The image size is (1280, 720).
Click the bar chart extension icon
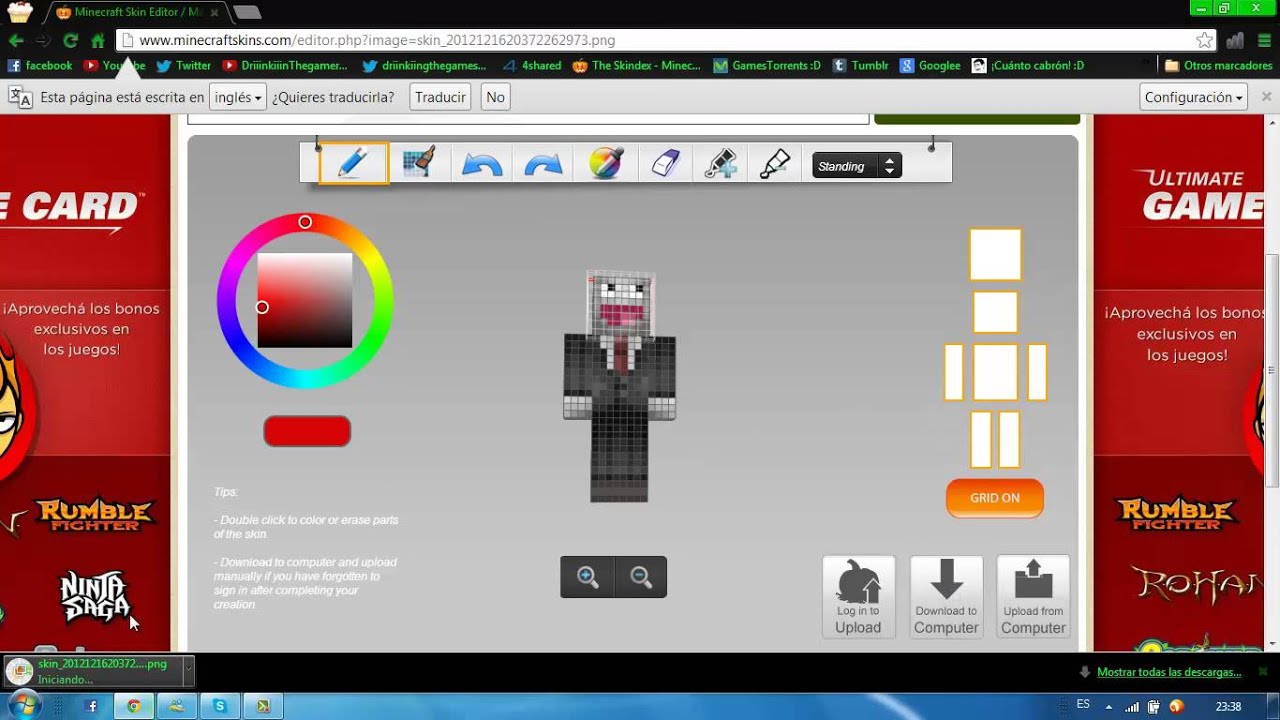1235,41
